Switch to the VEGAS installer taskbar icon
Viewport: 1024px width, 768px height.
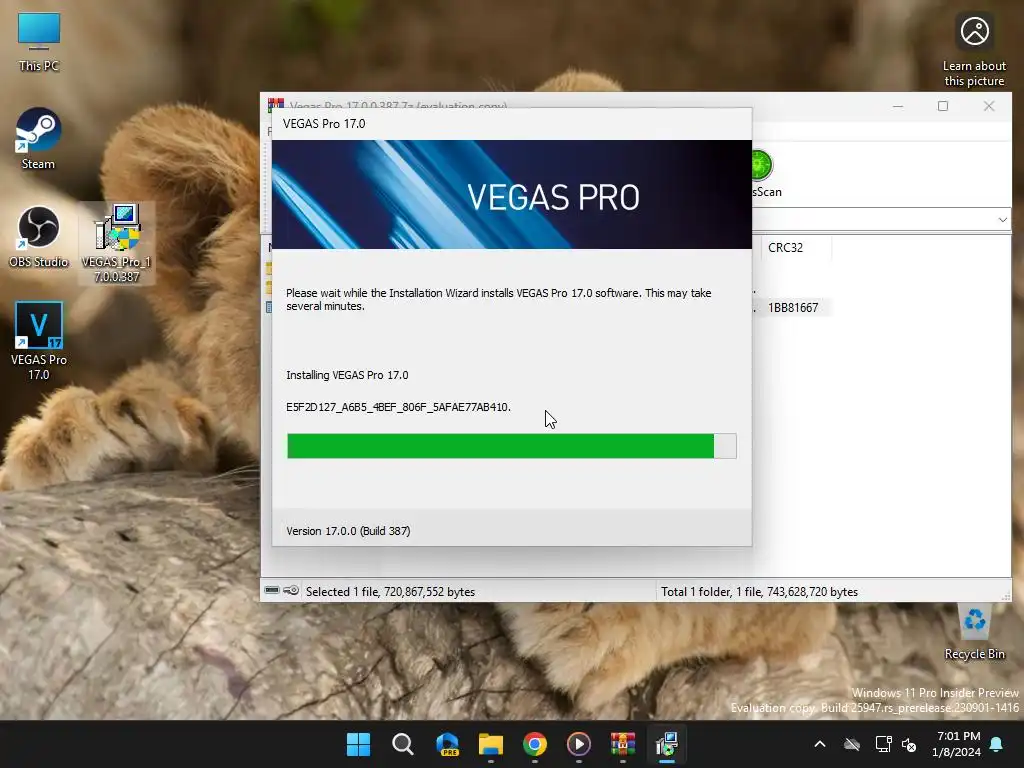(667, 744)
